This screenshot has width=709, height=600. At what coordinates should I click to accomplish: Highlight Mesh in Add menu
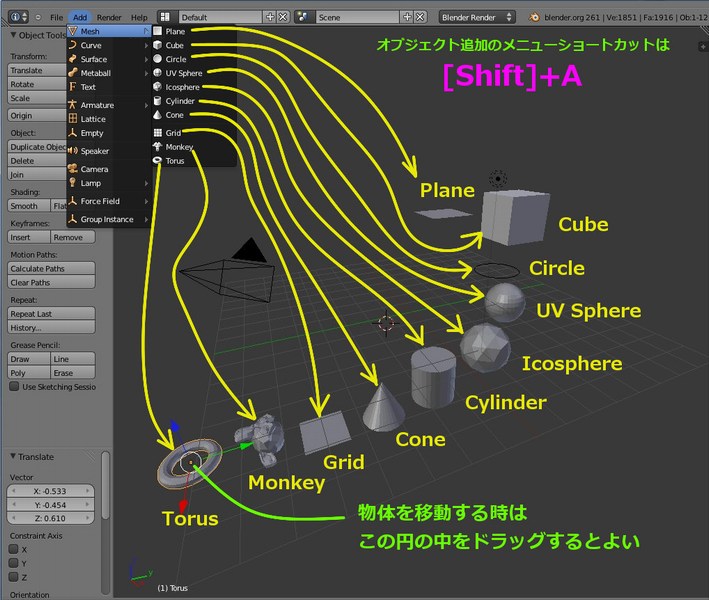click(109, 31)
